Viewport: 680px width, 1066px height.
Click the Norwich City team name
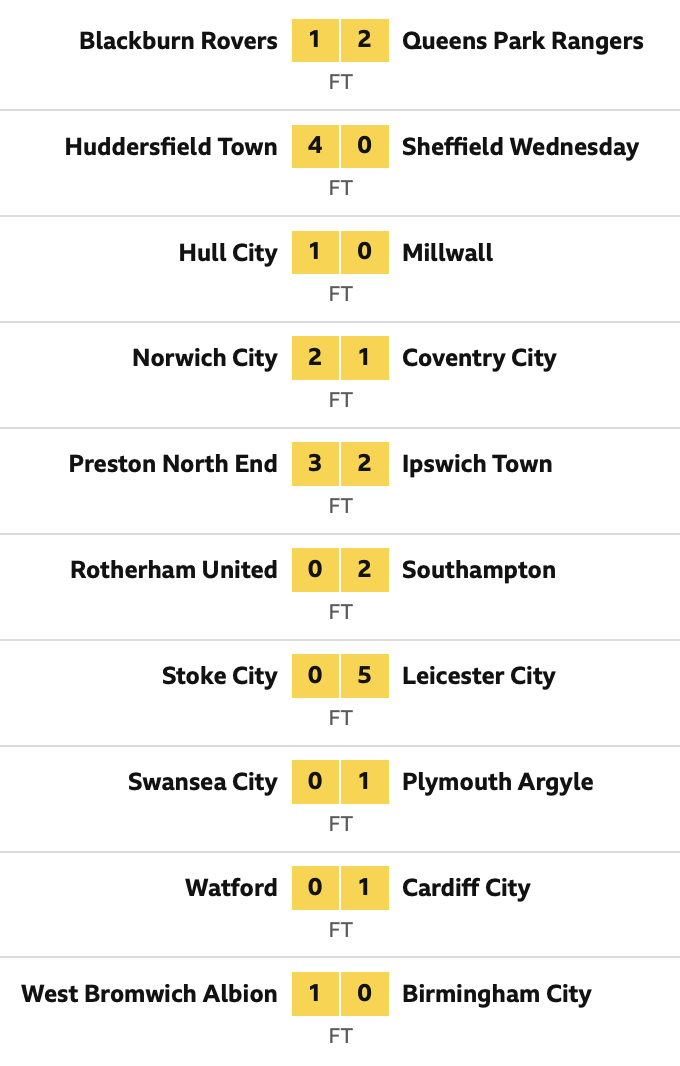pos(205,359)
